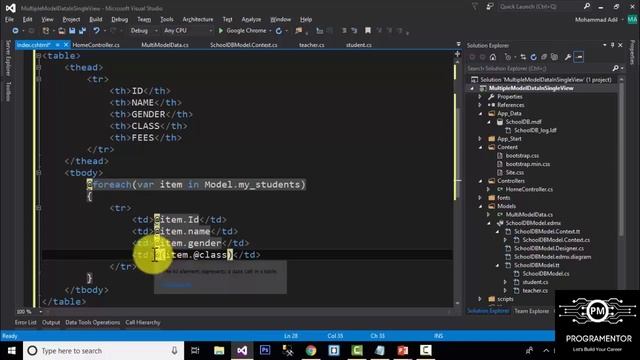Open Google Chrome from the taskbar
This screenshot has width=640, height=360.
point(311,351)
